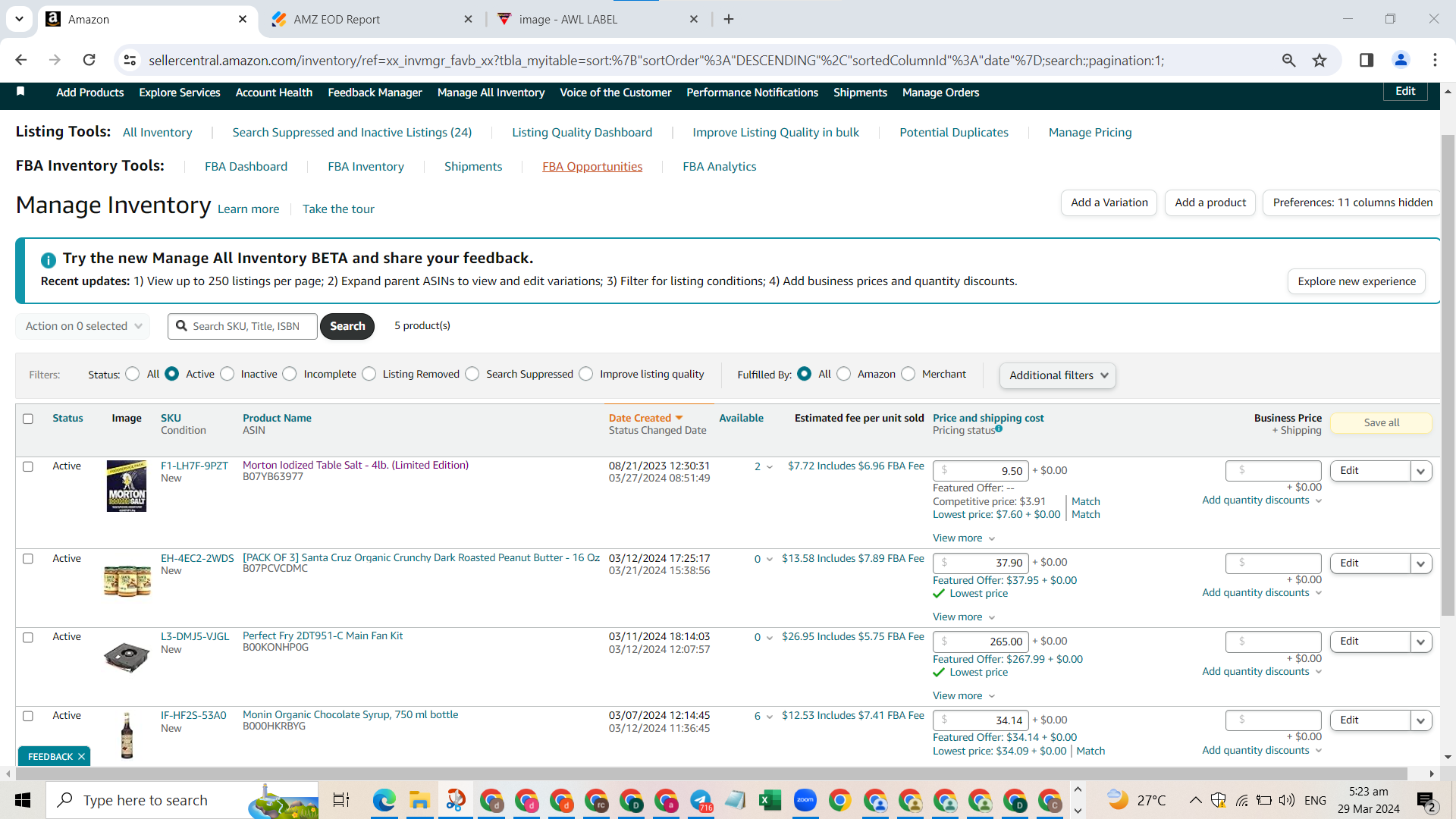Open the browser zoom magnifier icon
The width and height of the screenshot is (1456, 819).
tap(1288, 60)
